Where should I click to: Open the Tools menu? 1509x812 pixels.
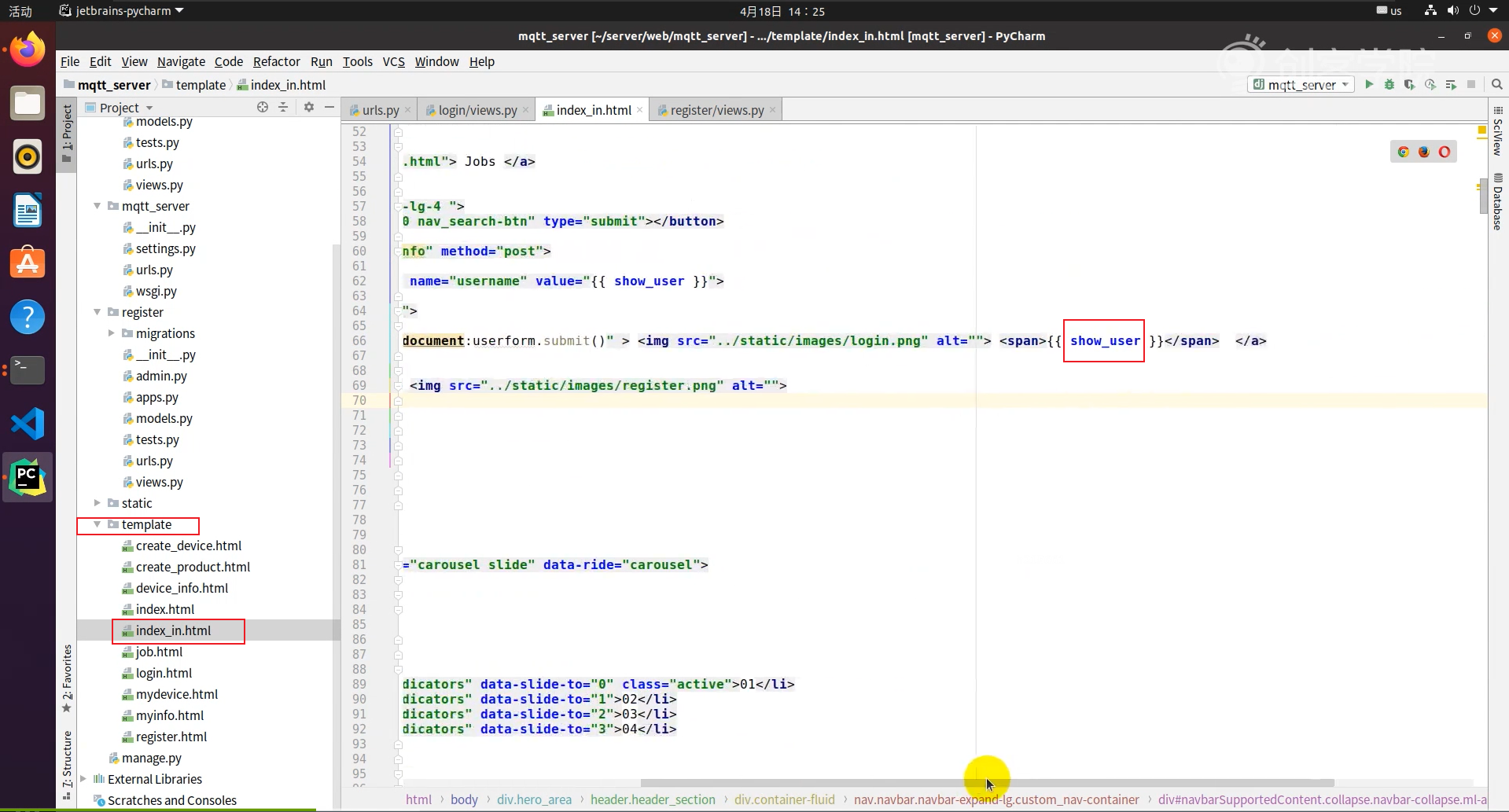pos(358,61)
